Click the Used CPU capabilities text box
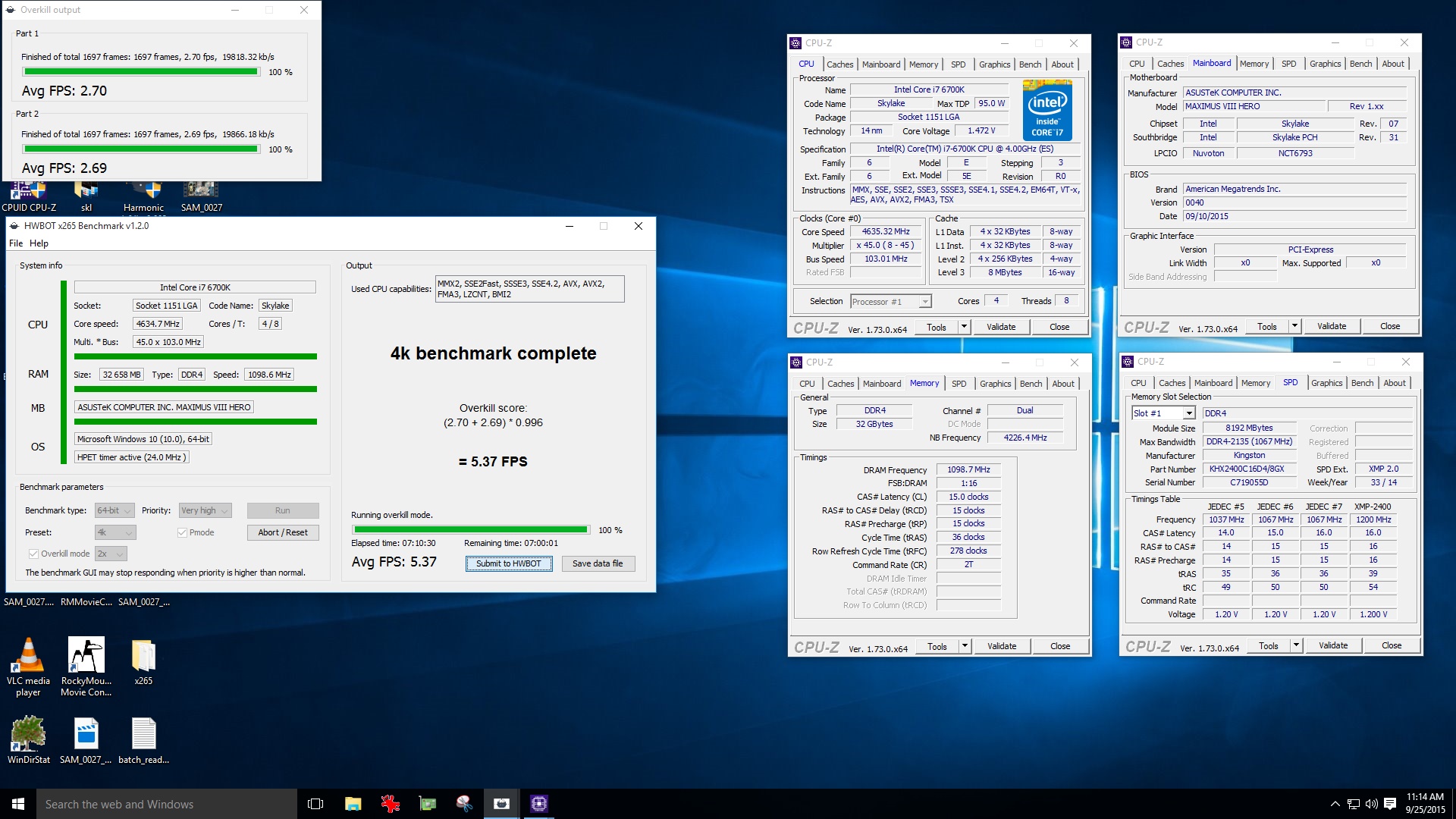The image size is (1456, 819). coord(529,289)
